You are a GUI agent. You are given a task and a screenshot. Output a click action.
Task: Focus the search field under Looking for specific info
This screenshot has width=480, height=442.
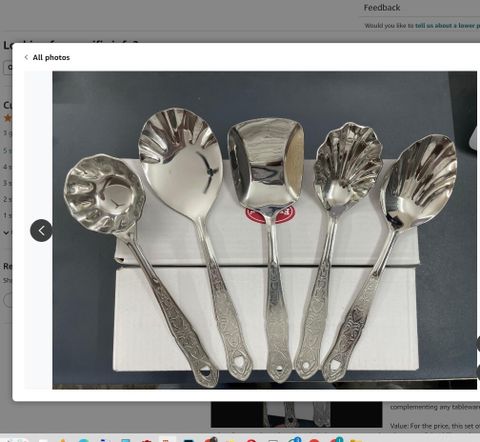[8, 67]
